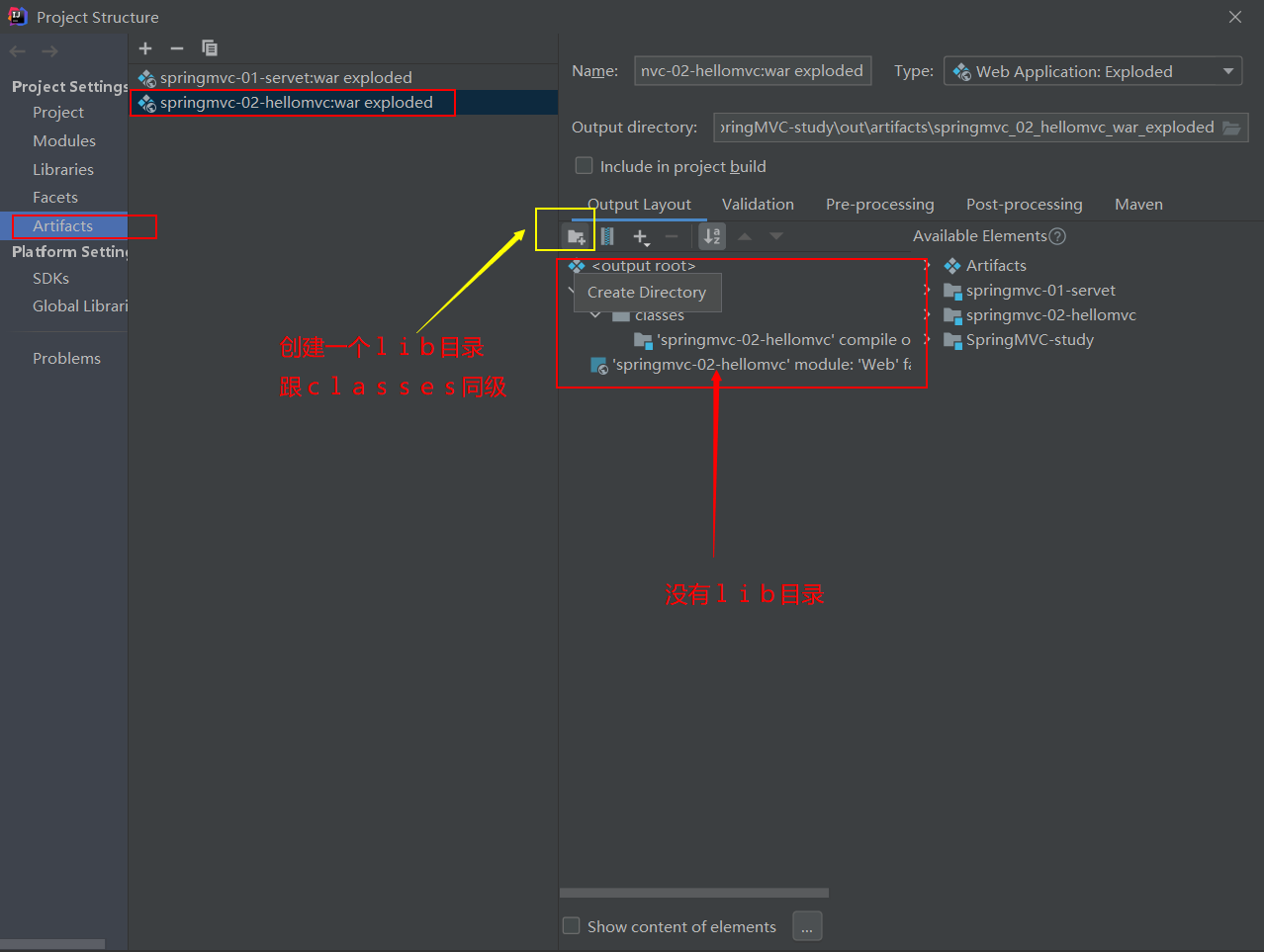Expand springmvc-01-servet in Available Elements
Viewport: 1264px width, 952px height.
coord(928,291)
